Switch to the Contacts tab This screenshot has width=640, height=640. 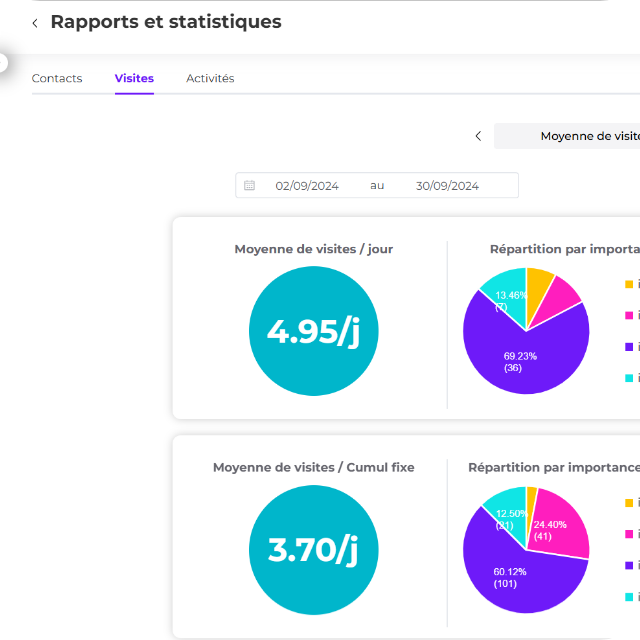57,78
